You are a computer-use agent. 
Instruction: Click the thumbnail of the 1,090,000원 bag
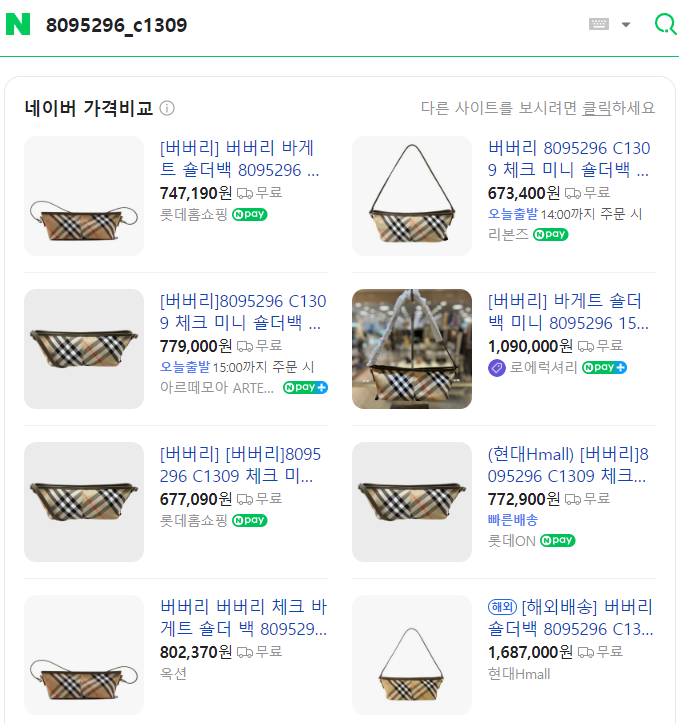click(x=412, y=349)
